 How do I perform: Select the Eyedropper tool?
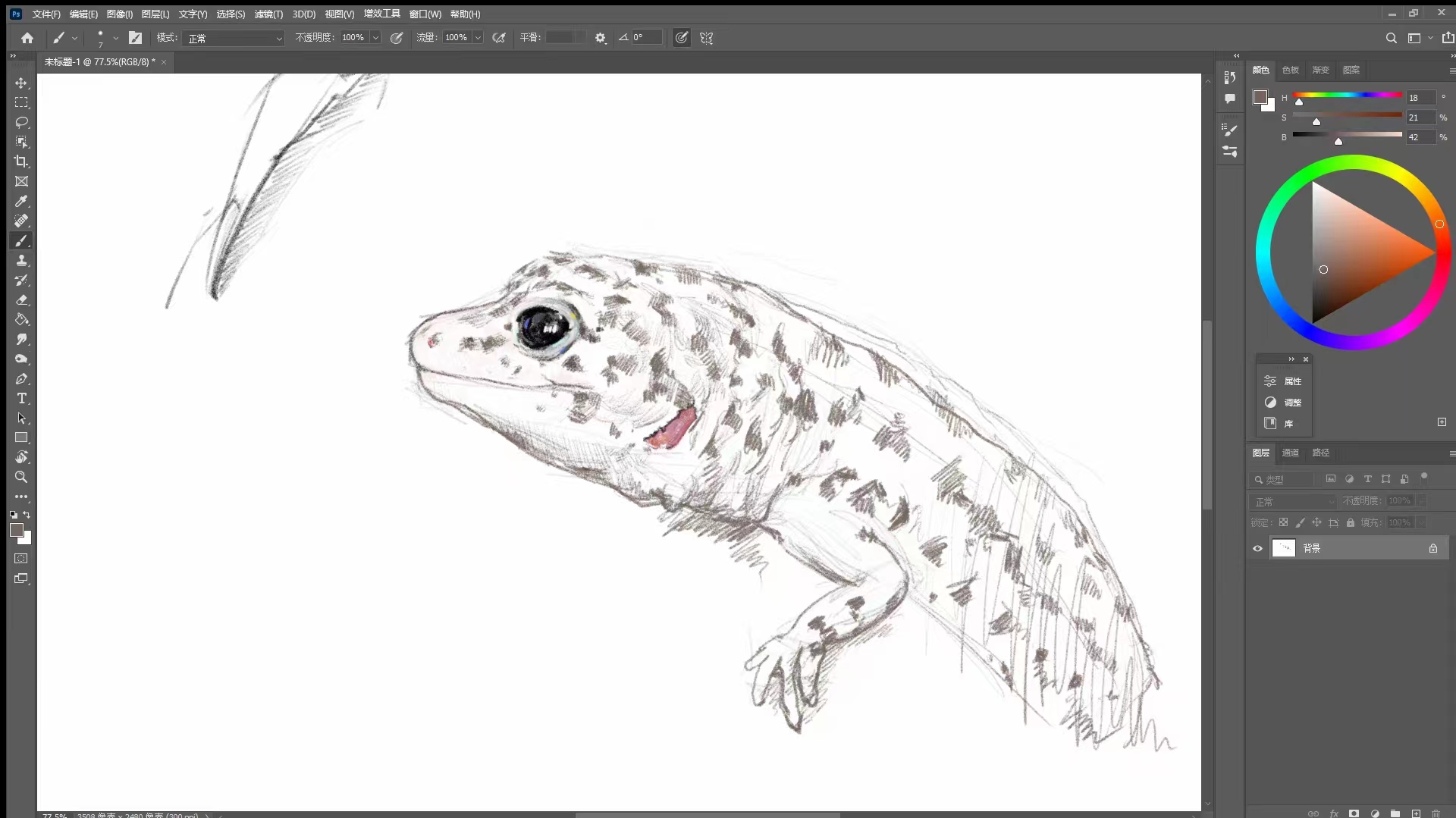(x=21, y=201)
